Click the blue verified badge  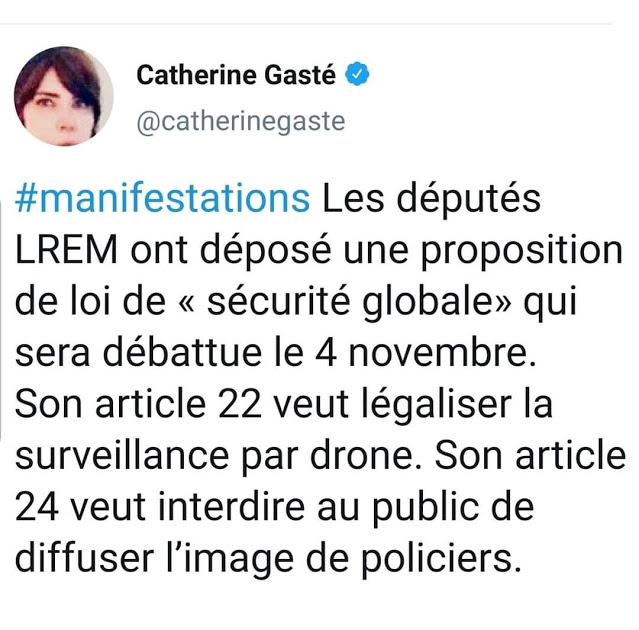point(357,74)
